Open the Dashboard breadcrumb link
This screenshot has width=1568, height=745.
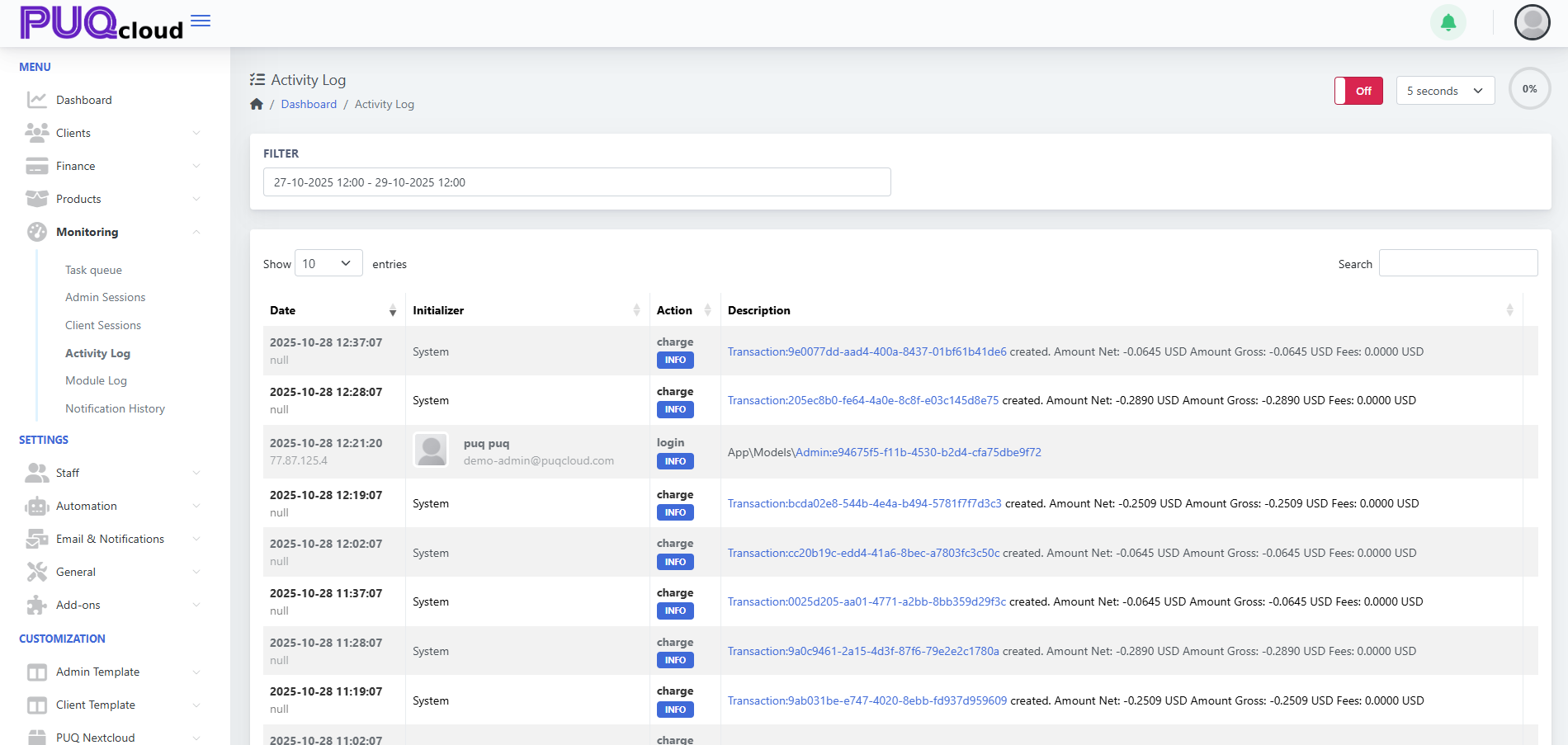pos(309,104)
